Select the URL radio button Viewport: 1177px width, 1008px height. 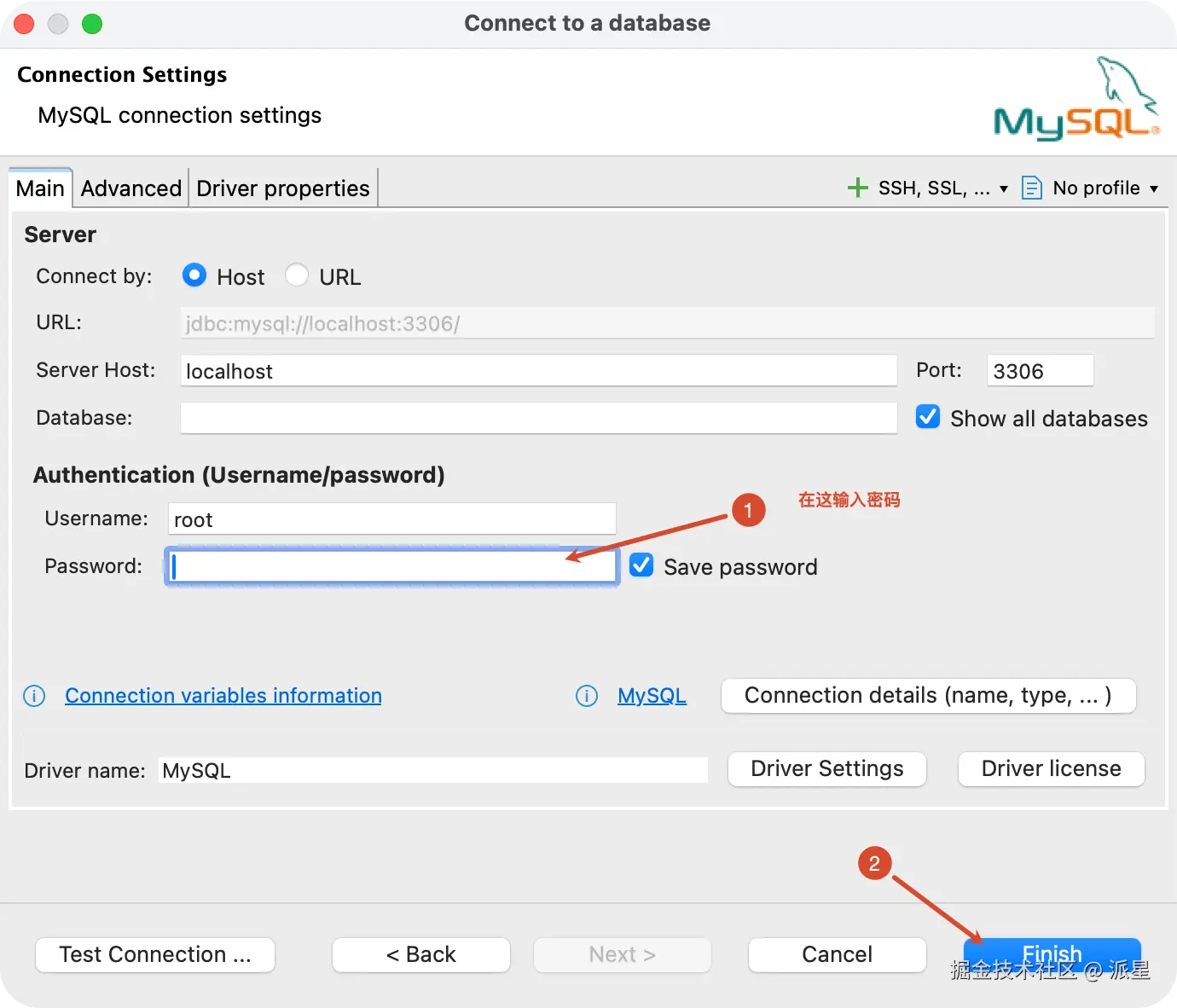click(297, 275)
